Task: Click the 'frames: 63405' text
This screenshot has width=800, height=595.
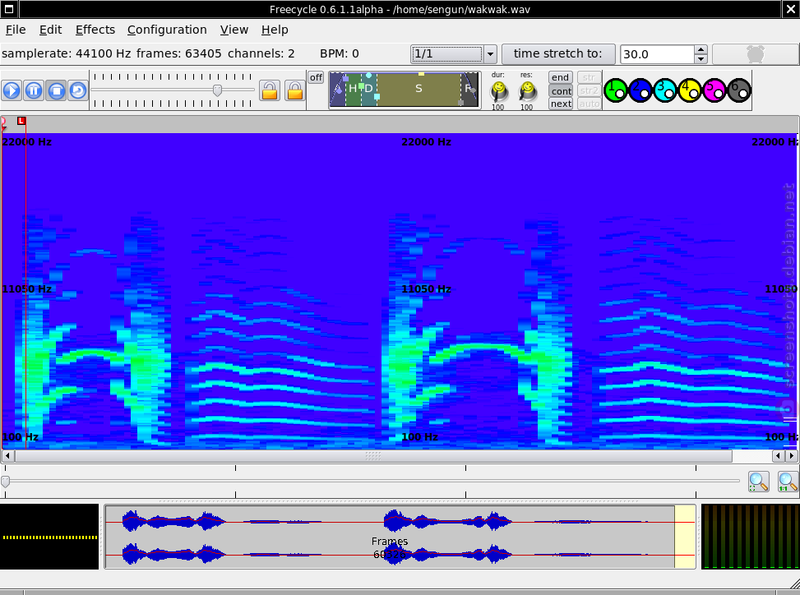Action: (x=179, y=54)
